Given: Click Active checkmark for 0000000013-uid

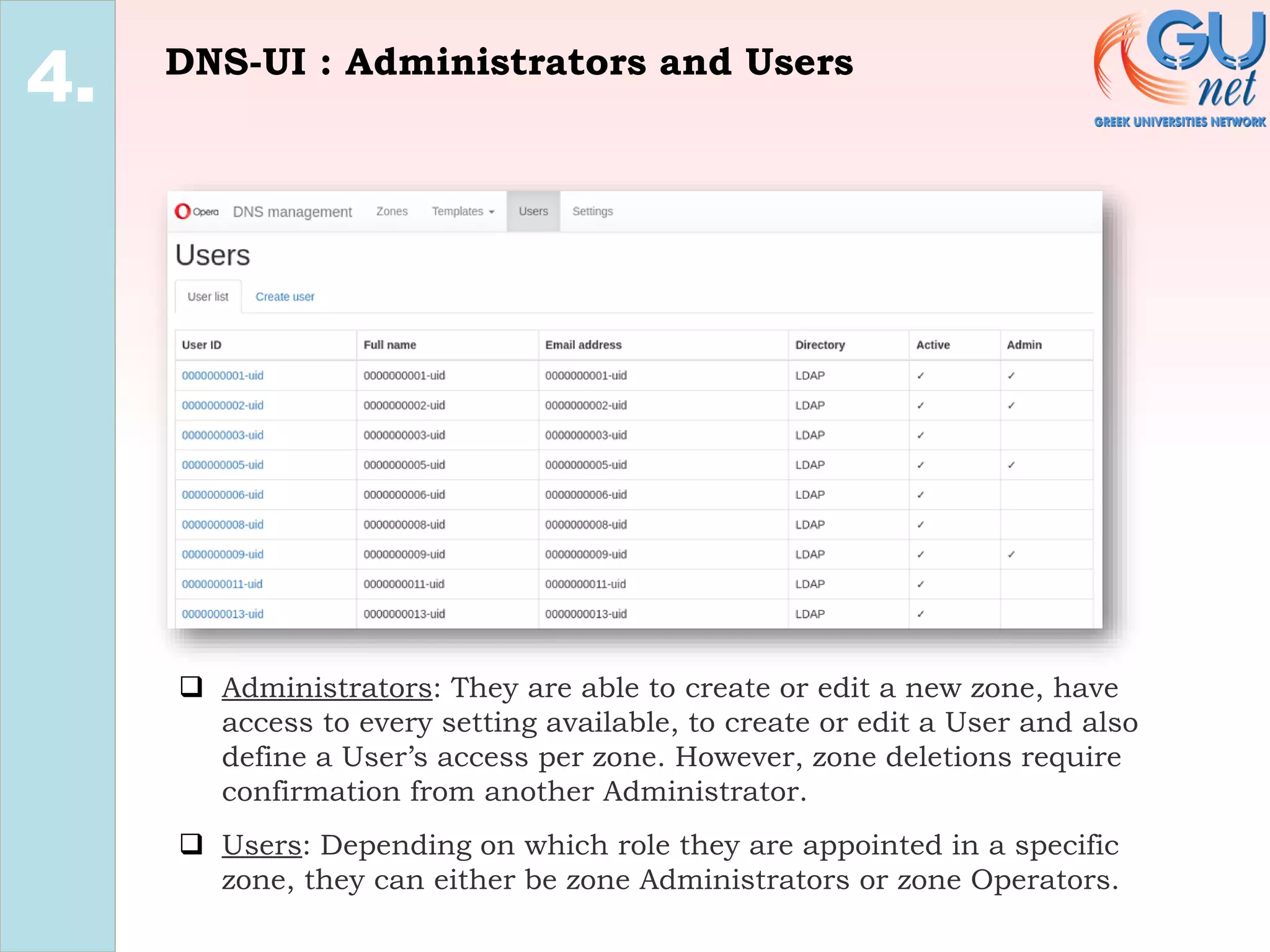Looking at the screenshot, I should pos(921,614).
